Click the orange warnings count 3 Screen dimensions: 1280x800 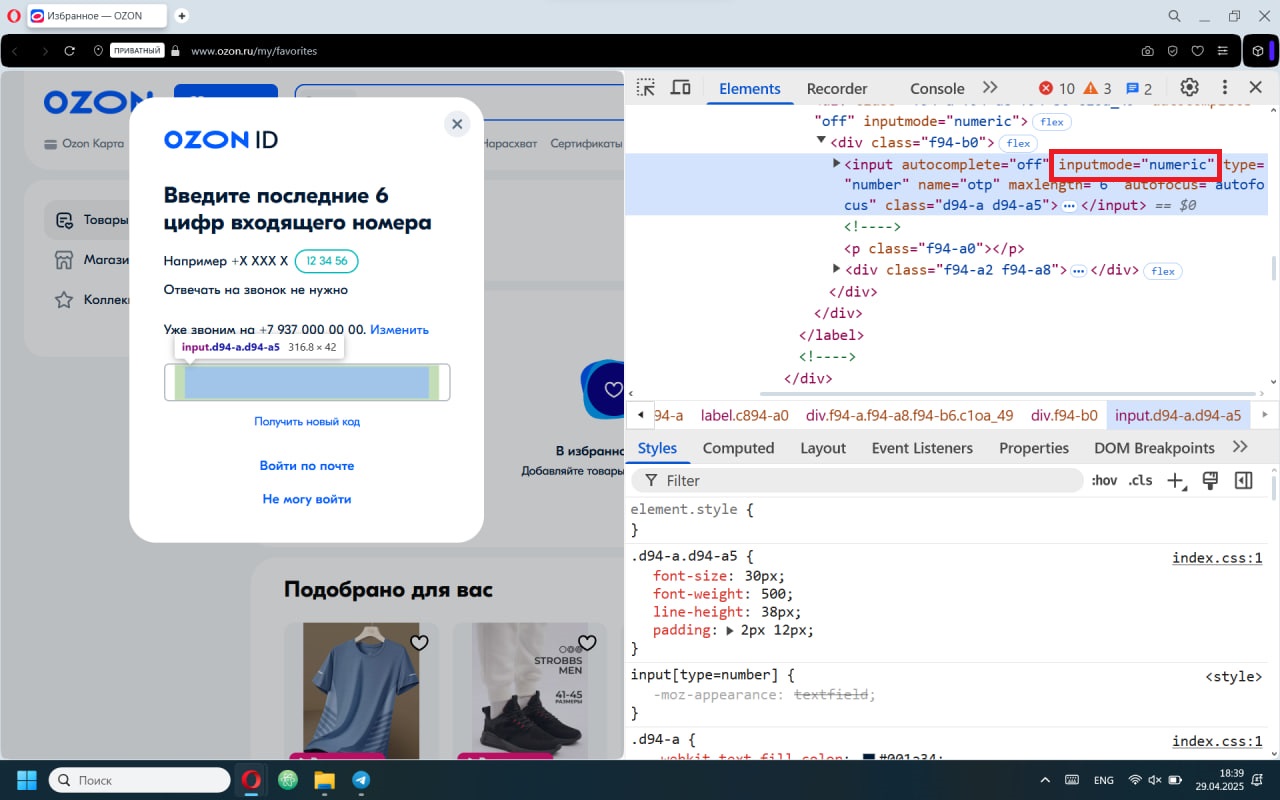tap(1097, 88)
